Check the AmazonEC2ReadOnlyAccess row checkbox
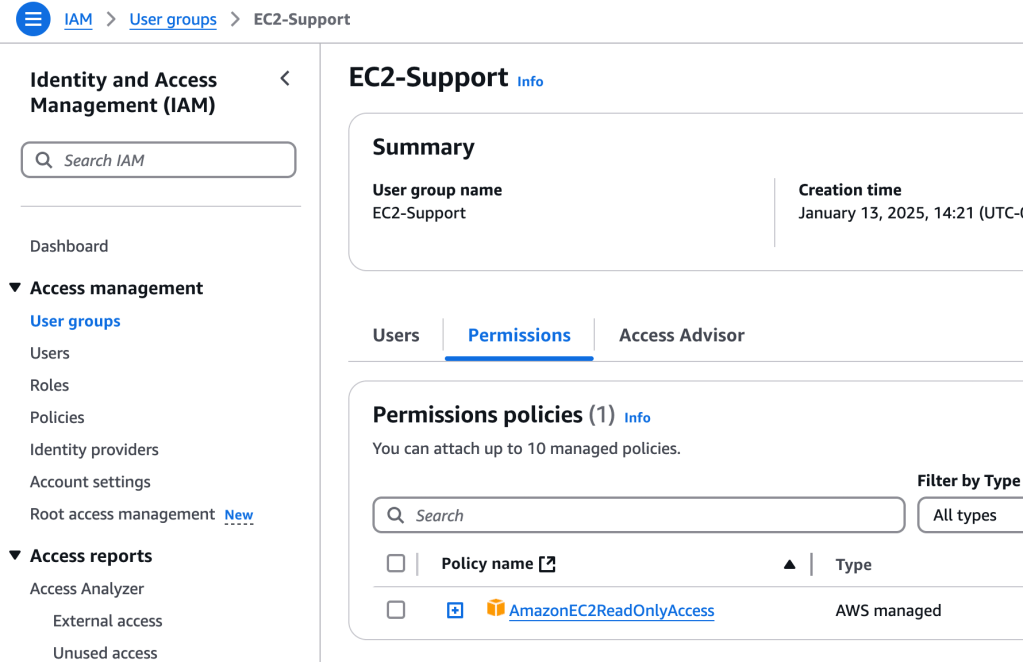The height and width of the screenshot is (662, 1023). point(396,610)
